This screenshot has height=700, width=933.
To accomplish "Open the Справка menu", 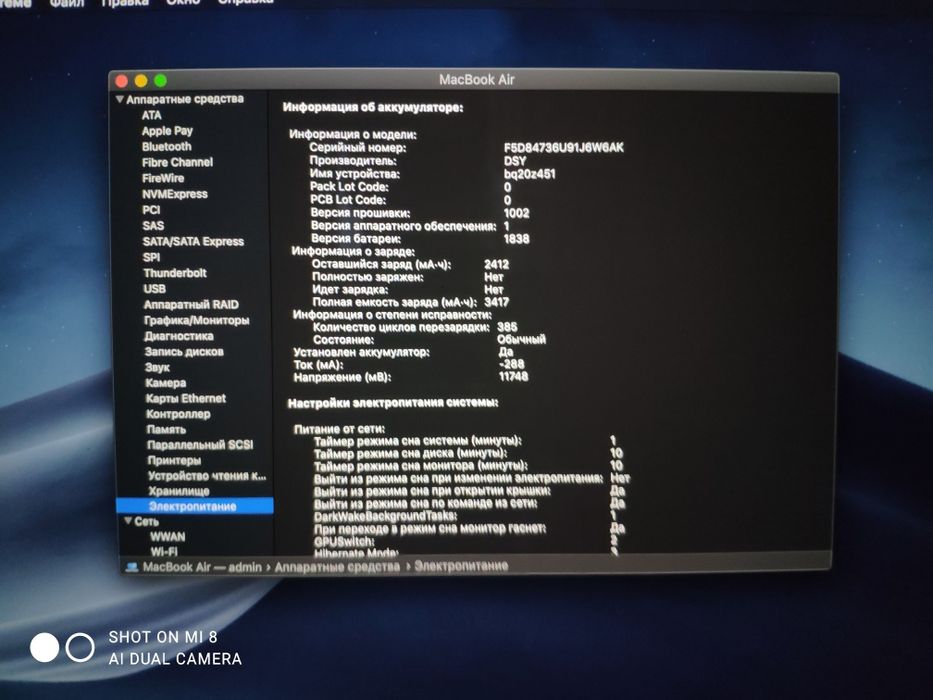I will [245, 2].
